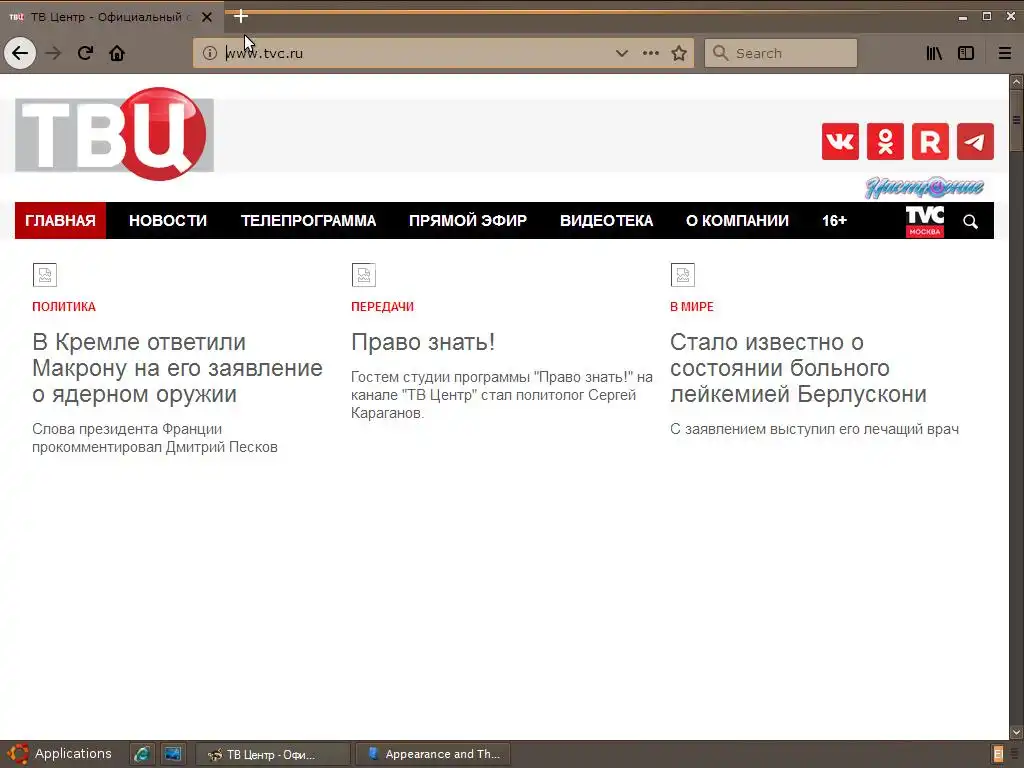
Task: Open the ПОЛИТИКА category link
Action: click(64, 307)
